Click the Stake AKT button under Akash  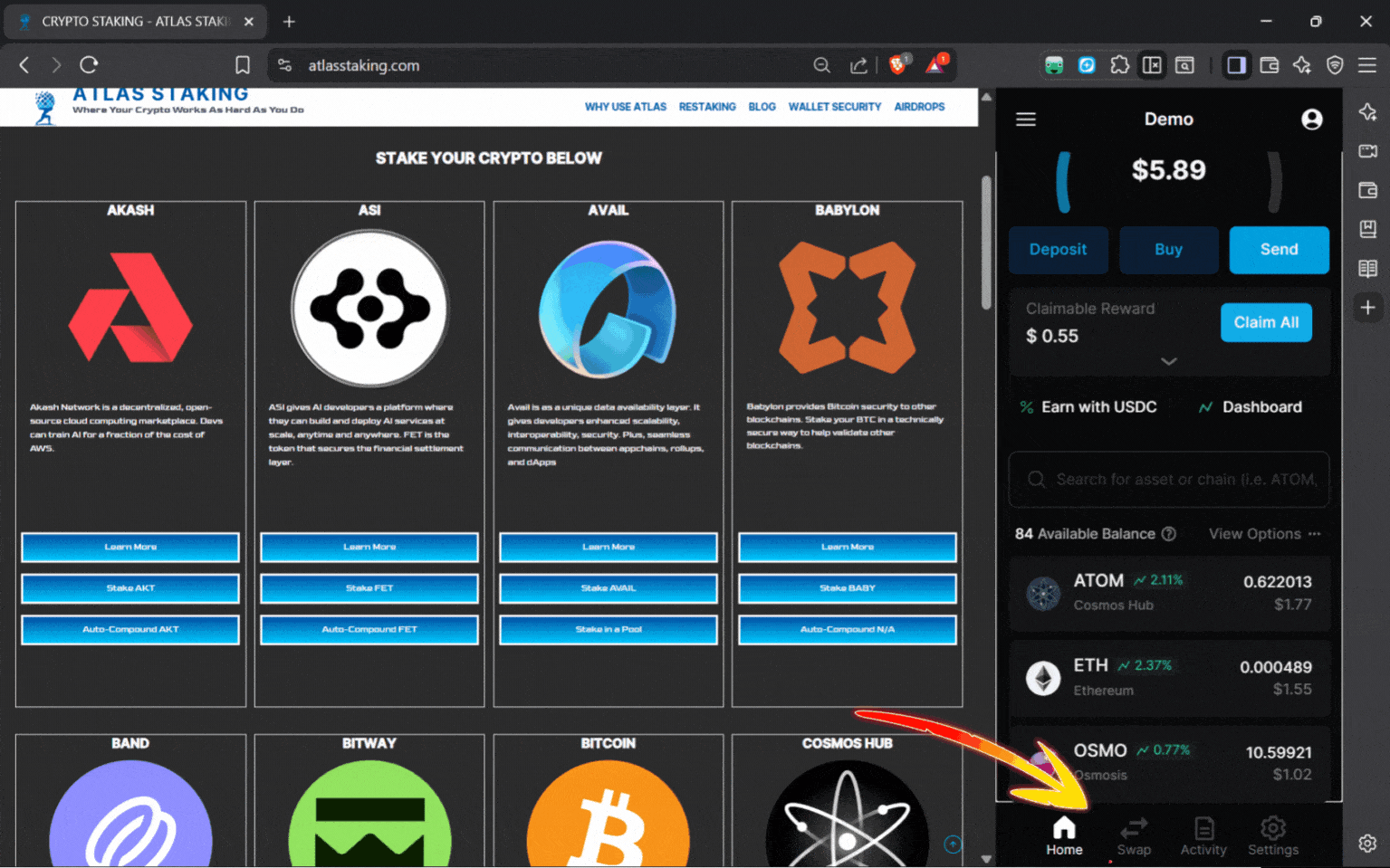click(129, 588)
